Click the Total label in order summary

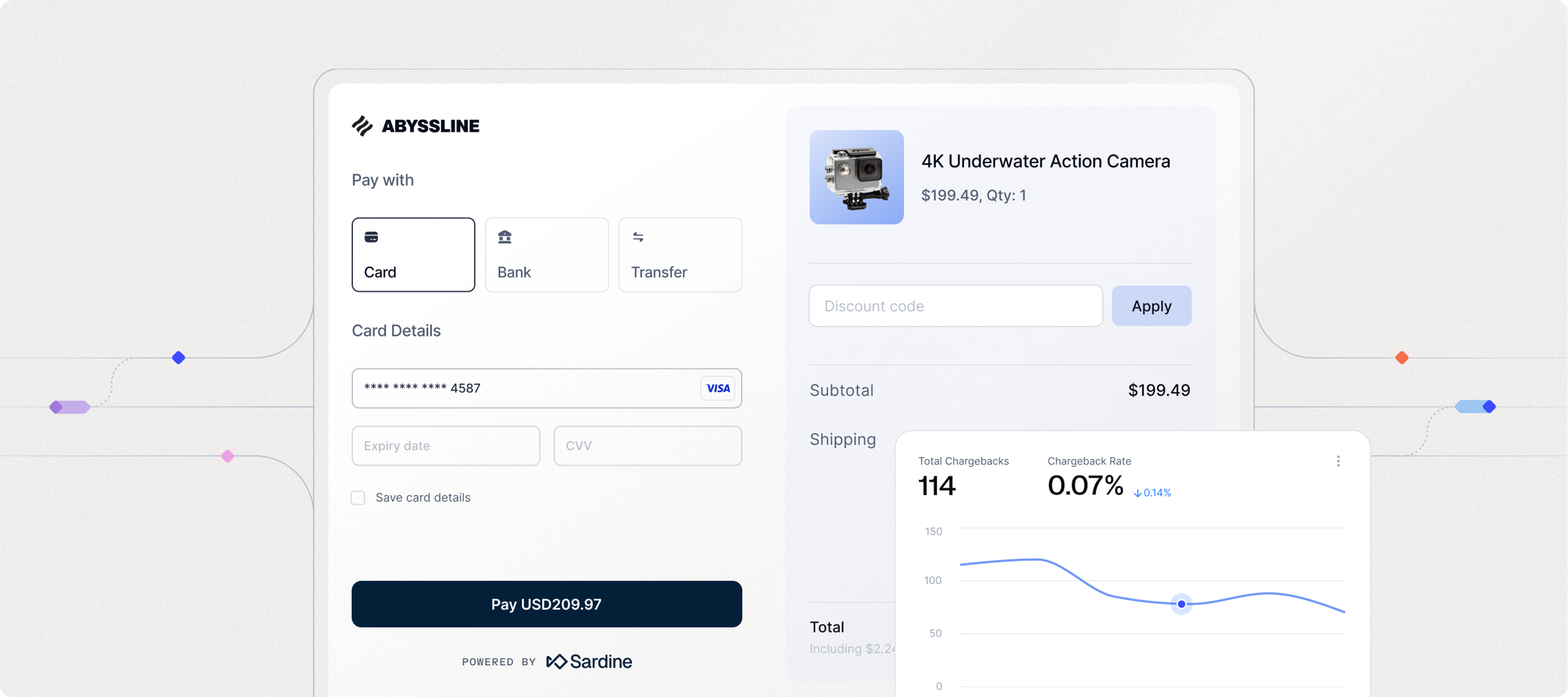[x=827, y=627]
